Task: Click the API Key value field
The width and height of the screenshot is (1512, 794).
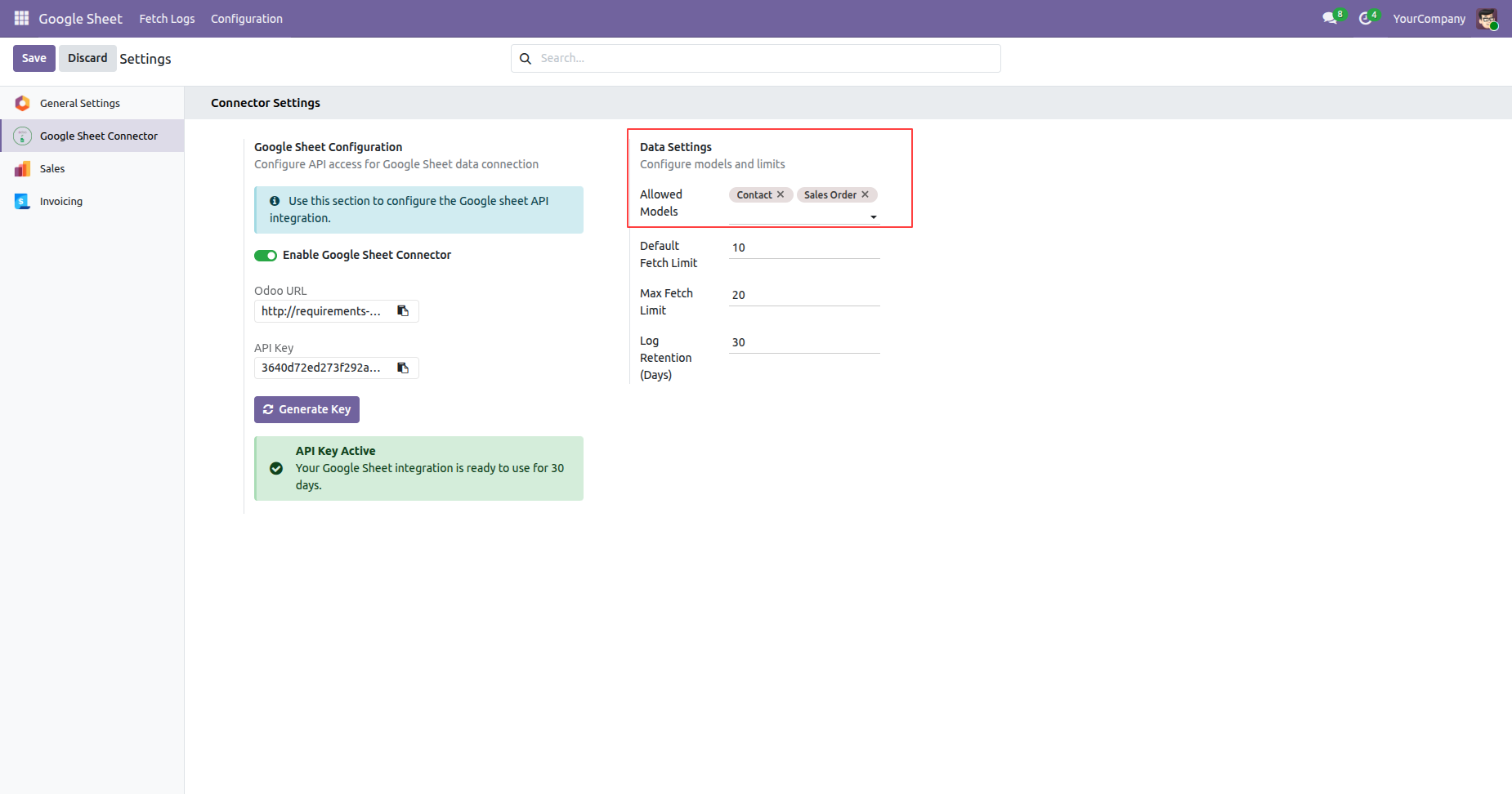Action: tap(321, 368)
